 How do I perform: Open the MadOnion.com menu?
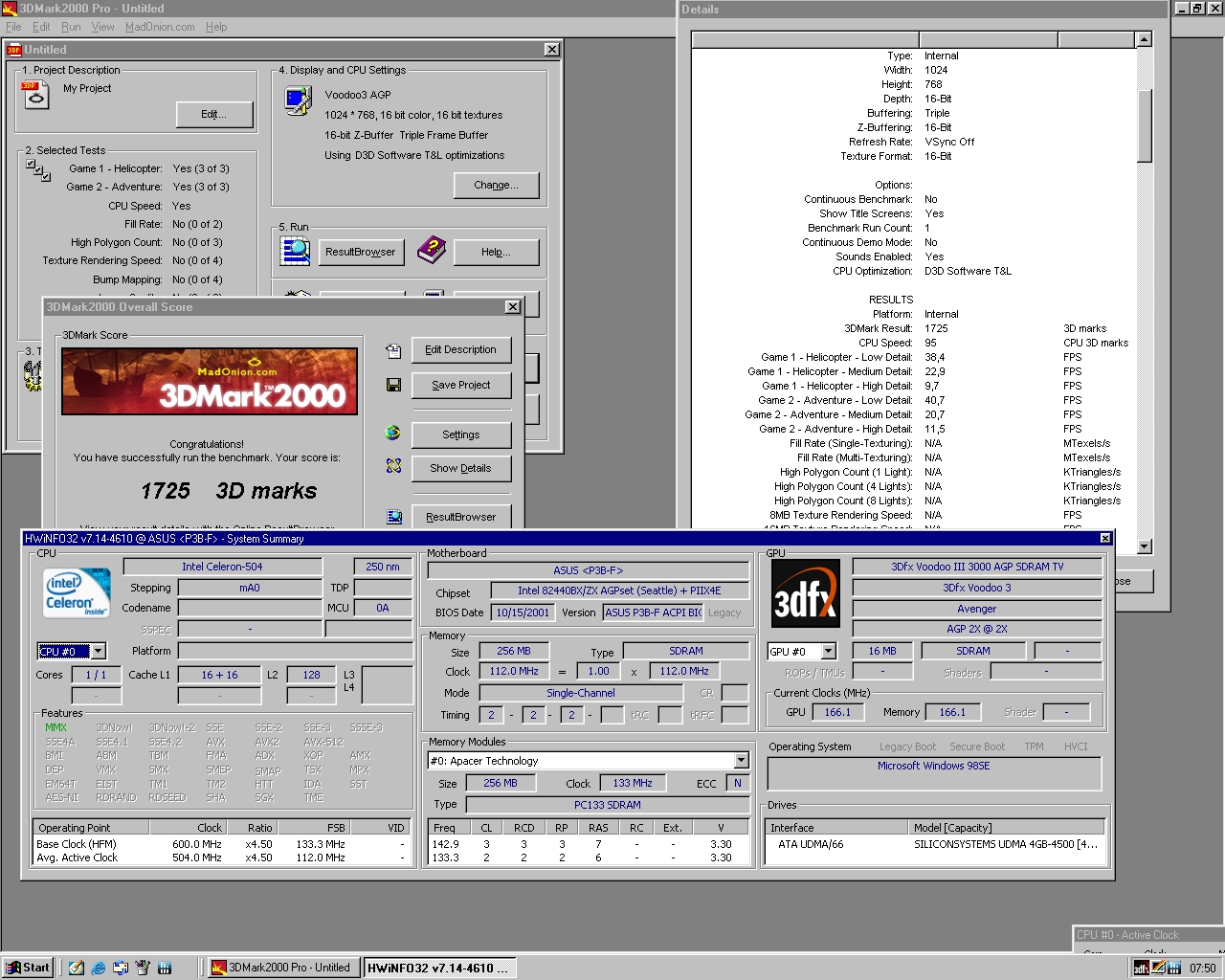[x=159, y=27]
